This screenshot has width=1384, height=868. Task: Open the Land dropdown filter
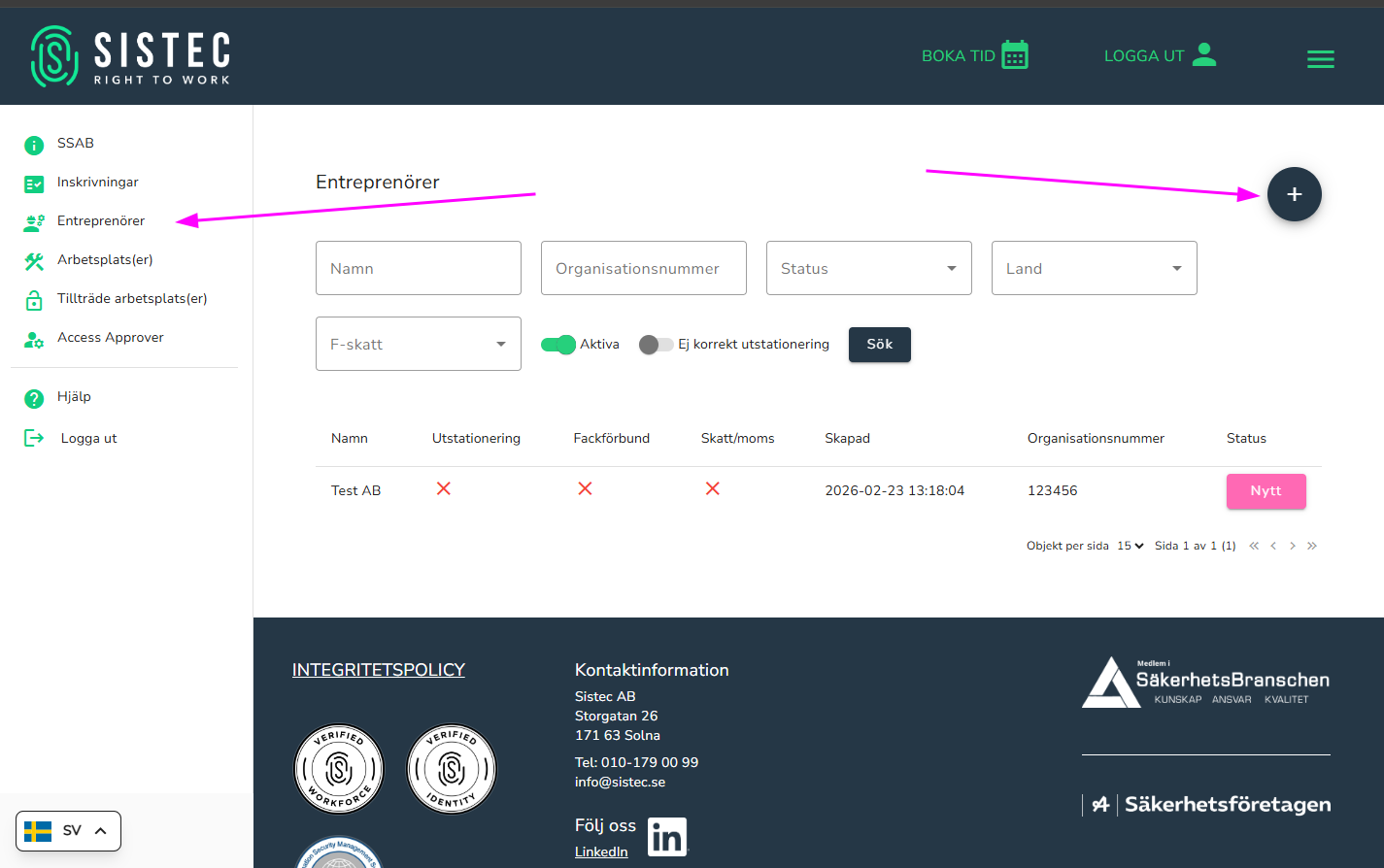1095,268
